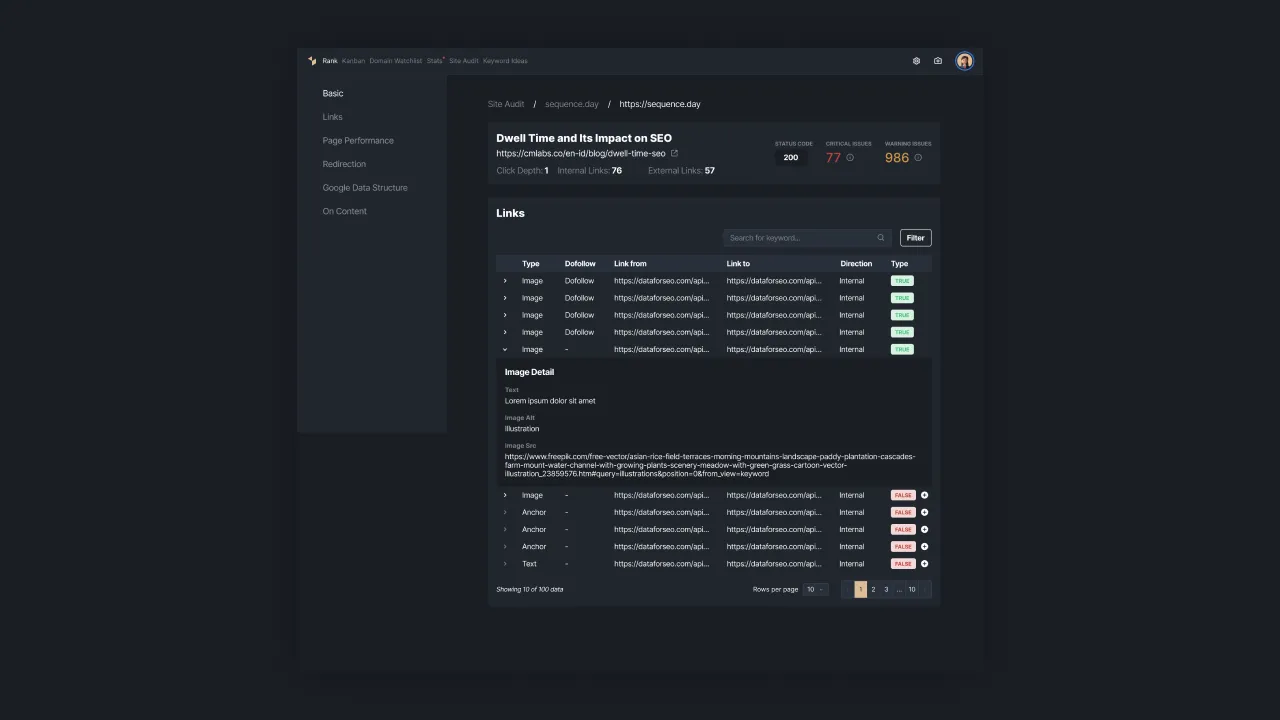Click the status code 200 badge
1280x720 pixels.
pyautogui.click(x=791, y=158)
